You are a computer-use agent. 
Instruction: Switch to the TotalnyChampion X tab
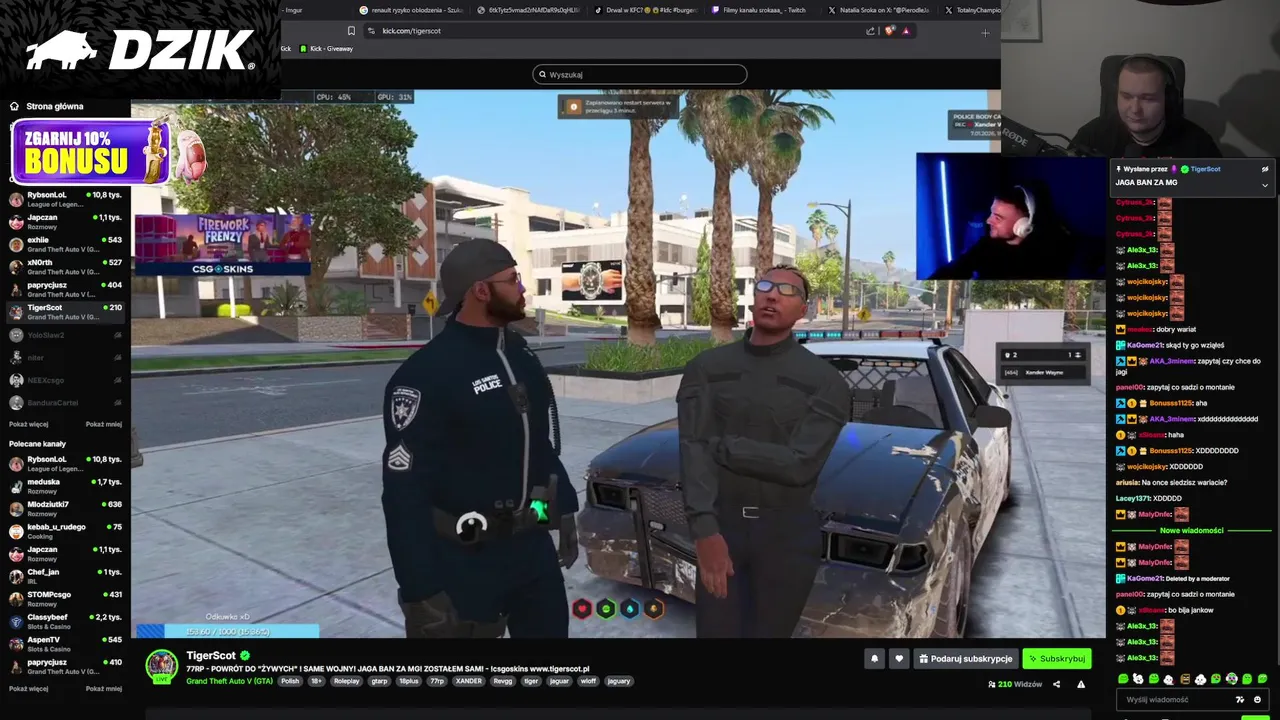click(x=971, y=10)
